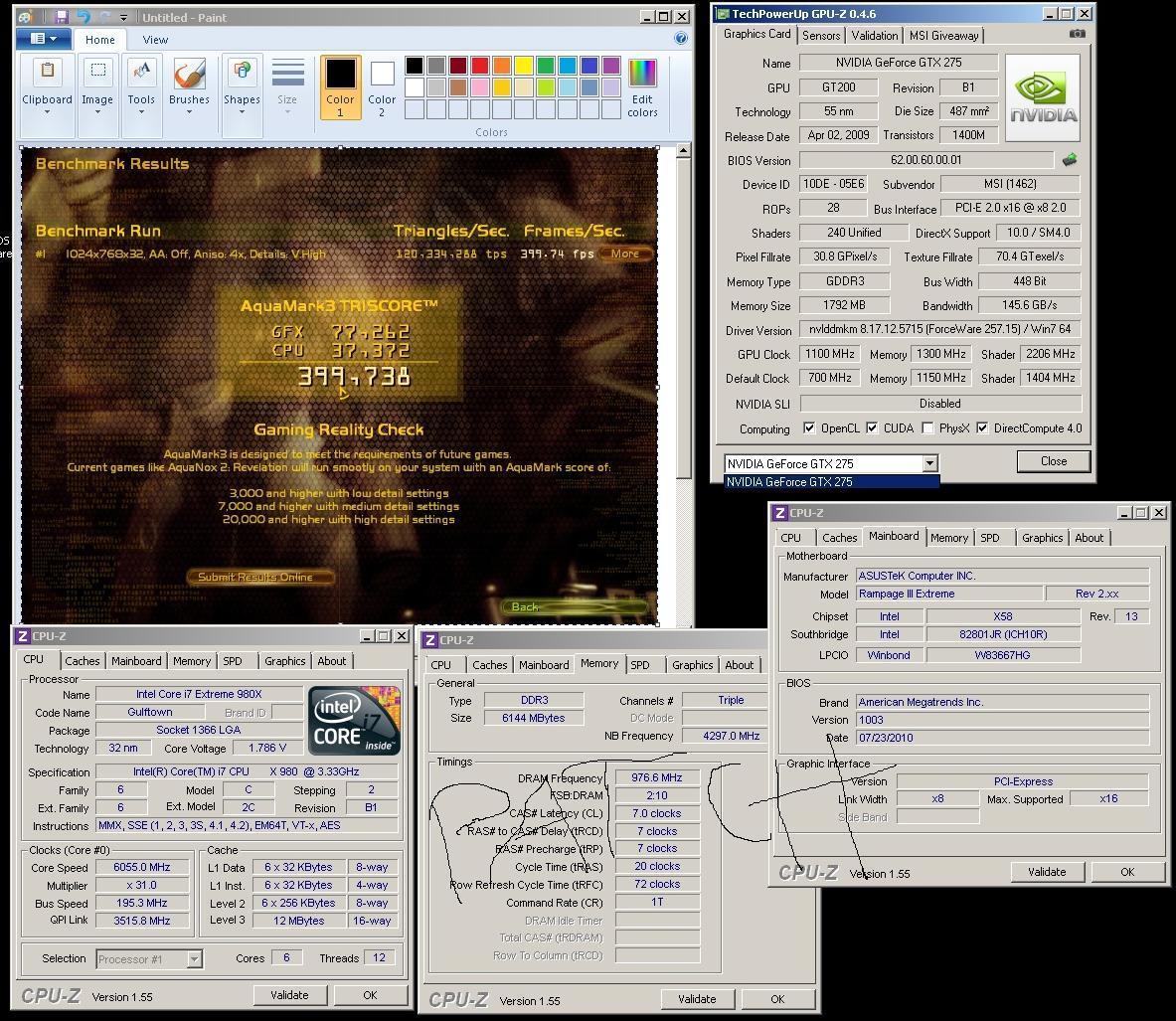Open About tab in CPU tab CPU-Z window

click(x=331, y=661)
